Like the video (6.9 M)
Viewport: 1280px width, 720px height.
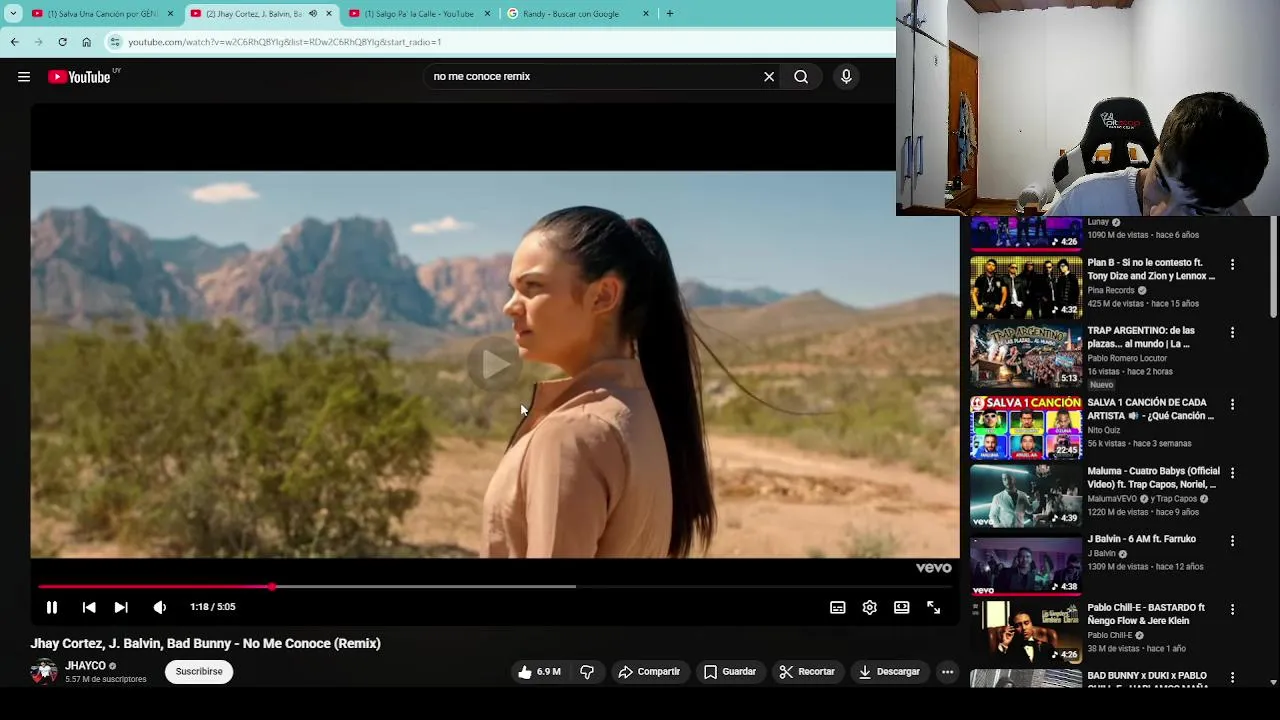click(539, 672)
